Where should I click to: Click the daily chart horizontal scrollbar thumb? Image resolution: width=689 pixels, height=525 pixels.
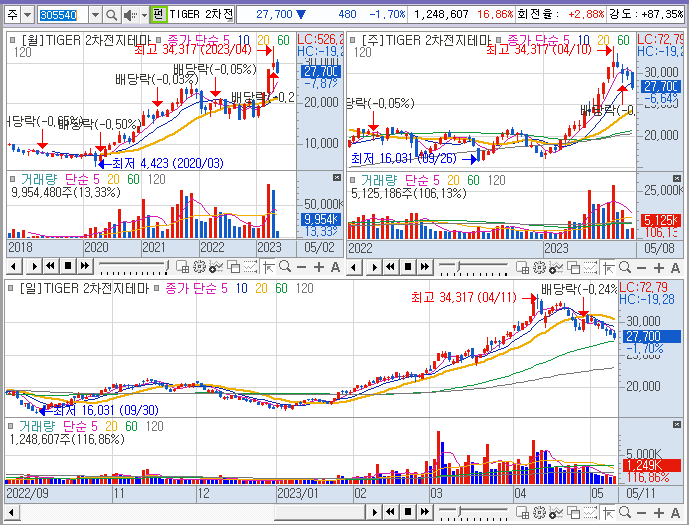[x=319, y=512]
